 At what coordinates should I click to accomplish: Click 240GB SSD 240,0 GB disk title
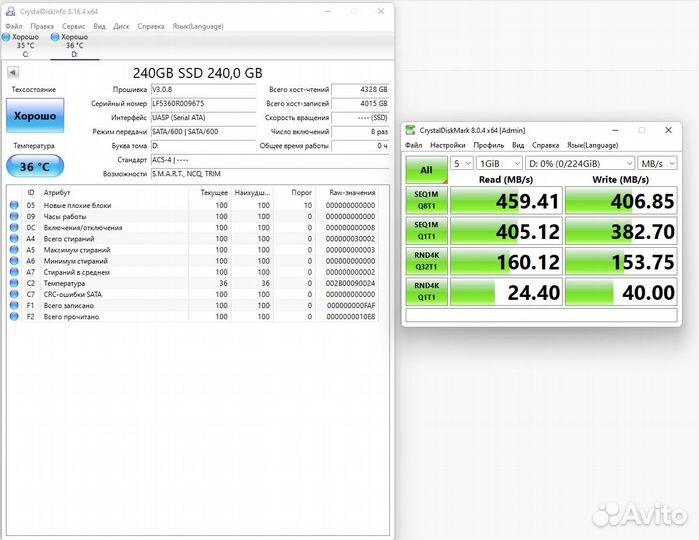(x=198, y=73)
